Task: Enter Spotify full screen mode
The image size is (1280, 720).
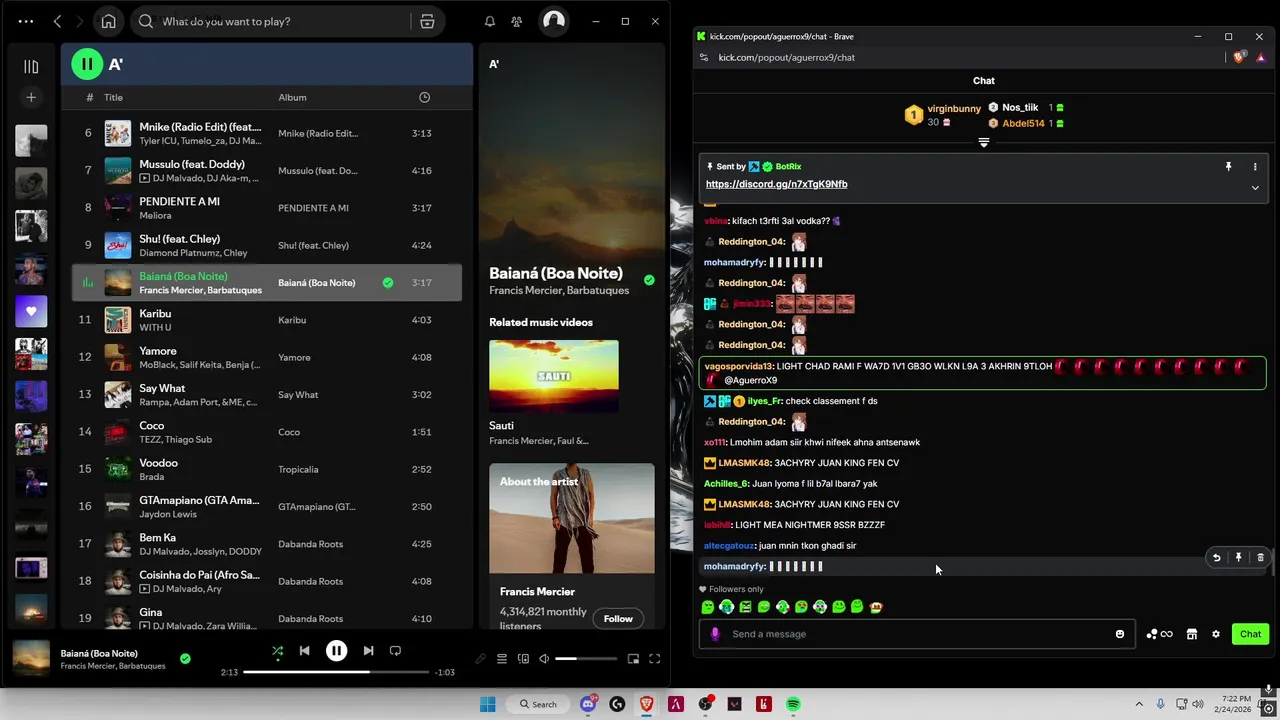Action: point(655,659)
